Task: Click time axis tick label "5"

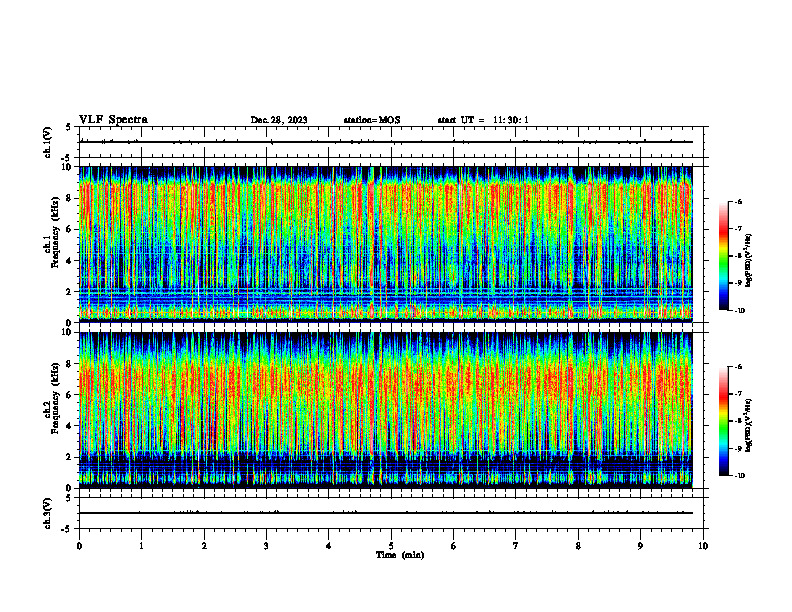Action: 391,546
